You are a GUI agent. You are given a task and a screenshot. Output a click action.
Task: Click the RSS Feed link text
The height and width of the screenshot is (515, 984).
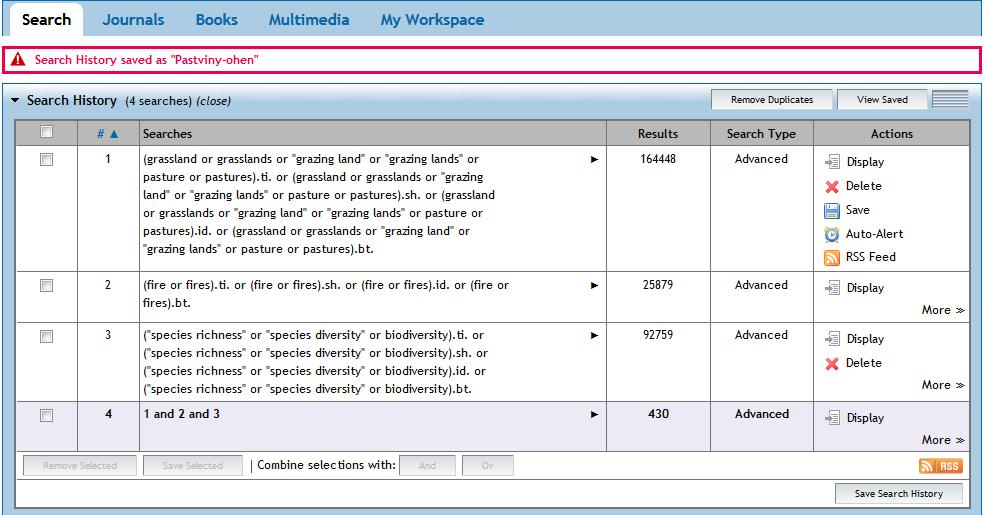click(870, 257)
